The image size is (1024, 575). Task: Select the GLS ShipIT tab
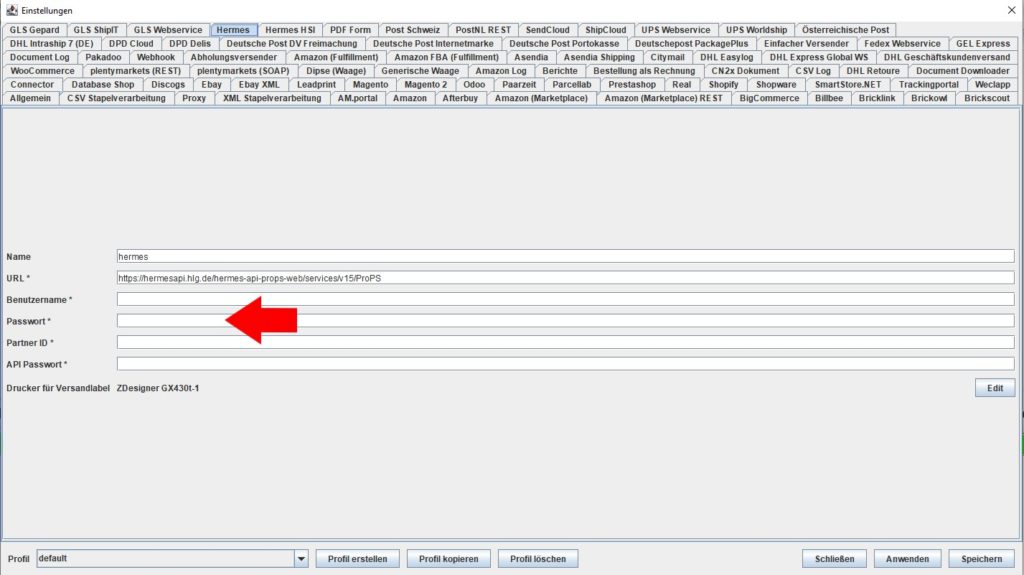point(96,30)
